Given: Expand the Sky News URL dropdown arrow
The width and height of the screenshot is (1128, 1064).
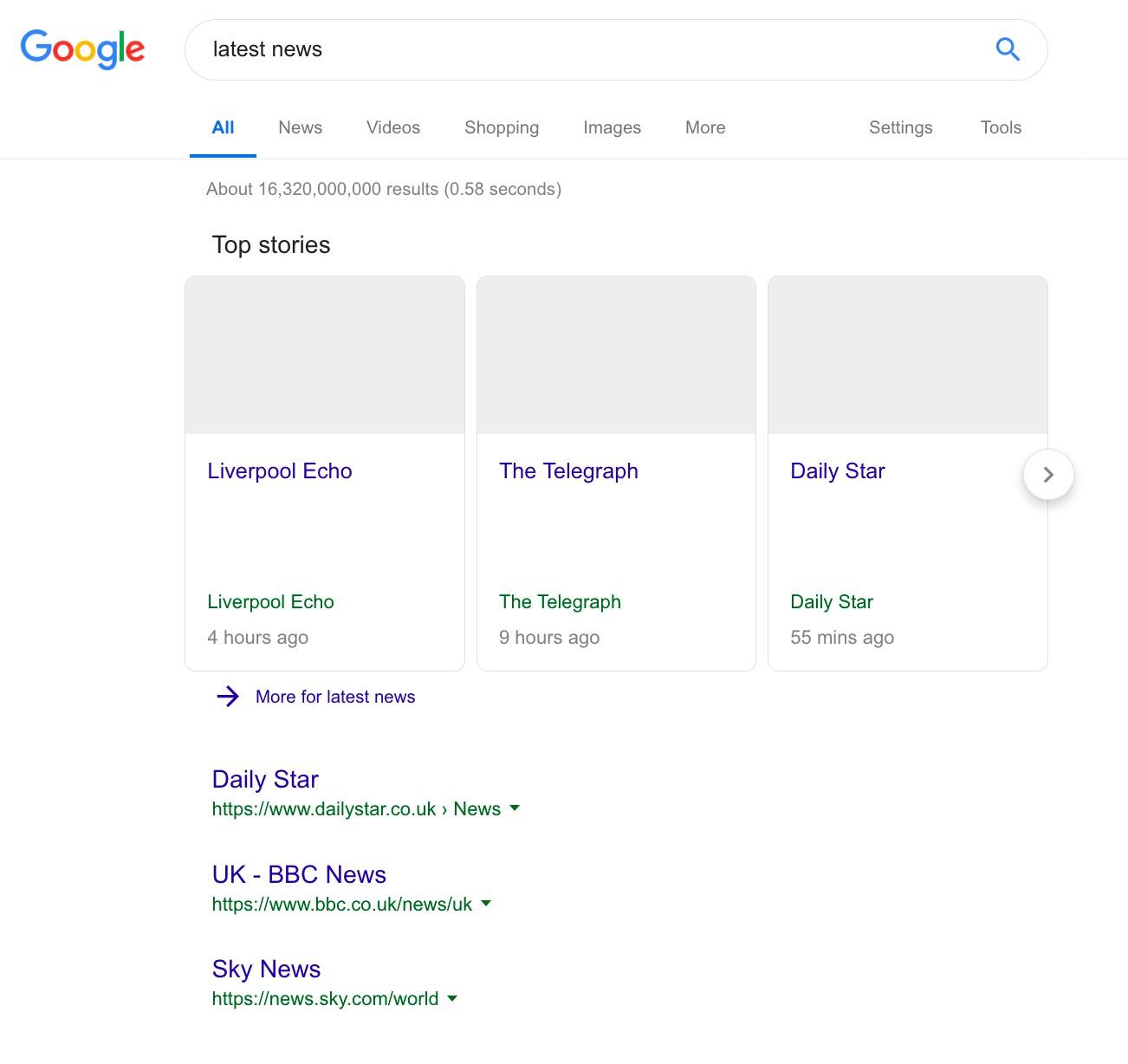Looking at the screenshot, I should (x=452, y=998).
